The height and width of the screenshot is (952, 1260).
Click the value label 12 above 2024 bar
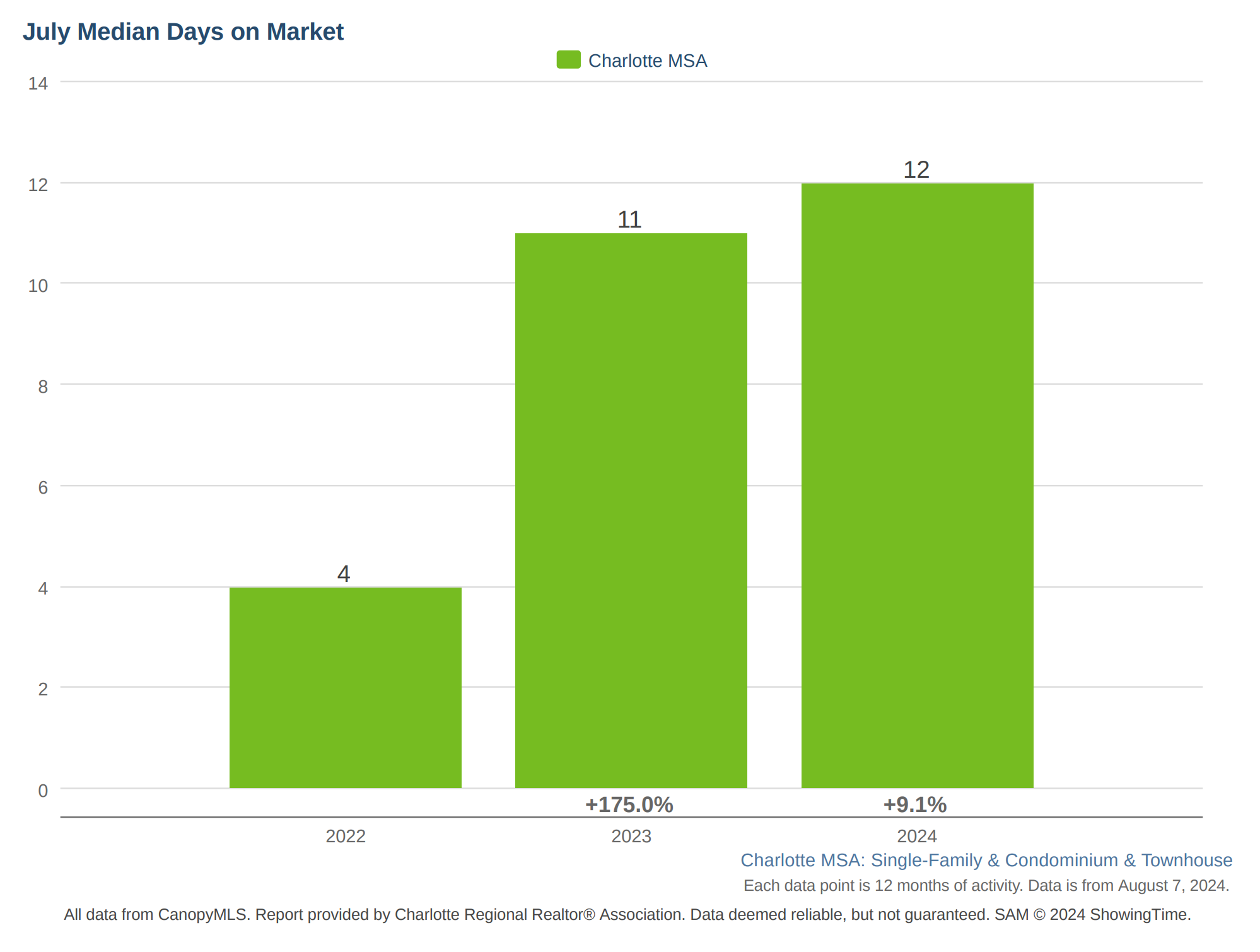(x=916, y=170)
